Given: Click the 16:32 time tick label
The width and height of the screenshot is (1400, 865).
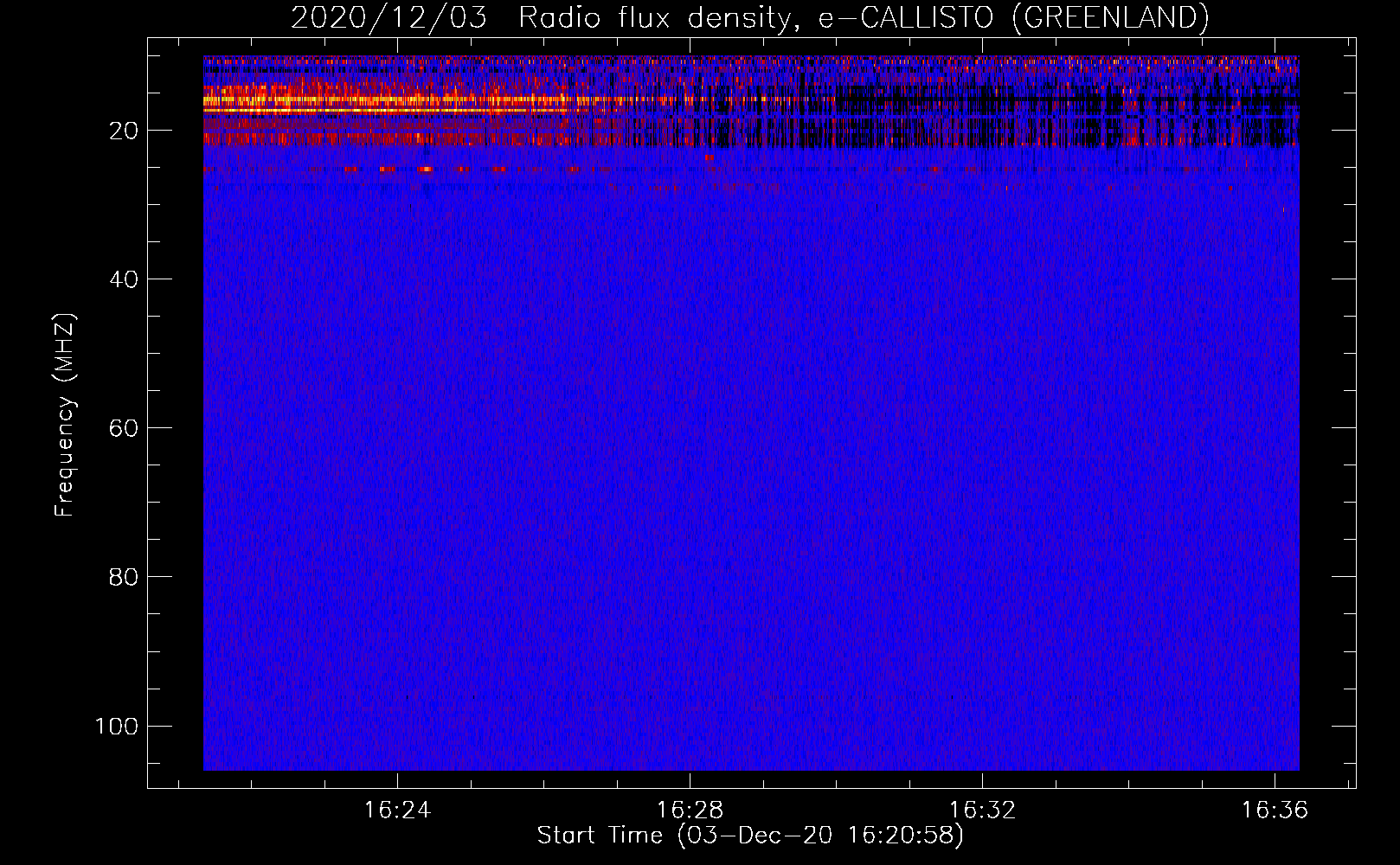Looking at the screenshot, I should click(982, 811).
